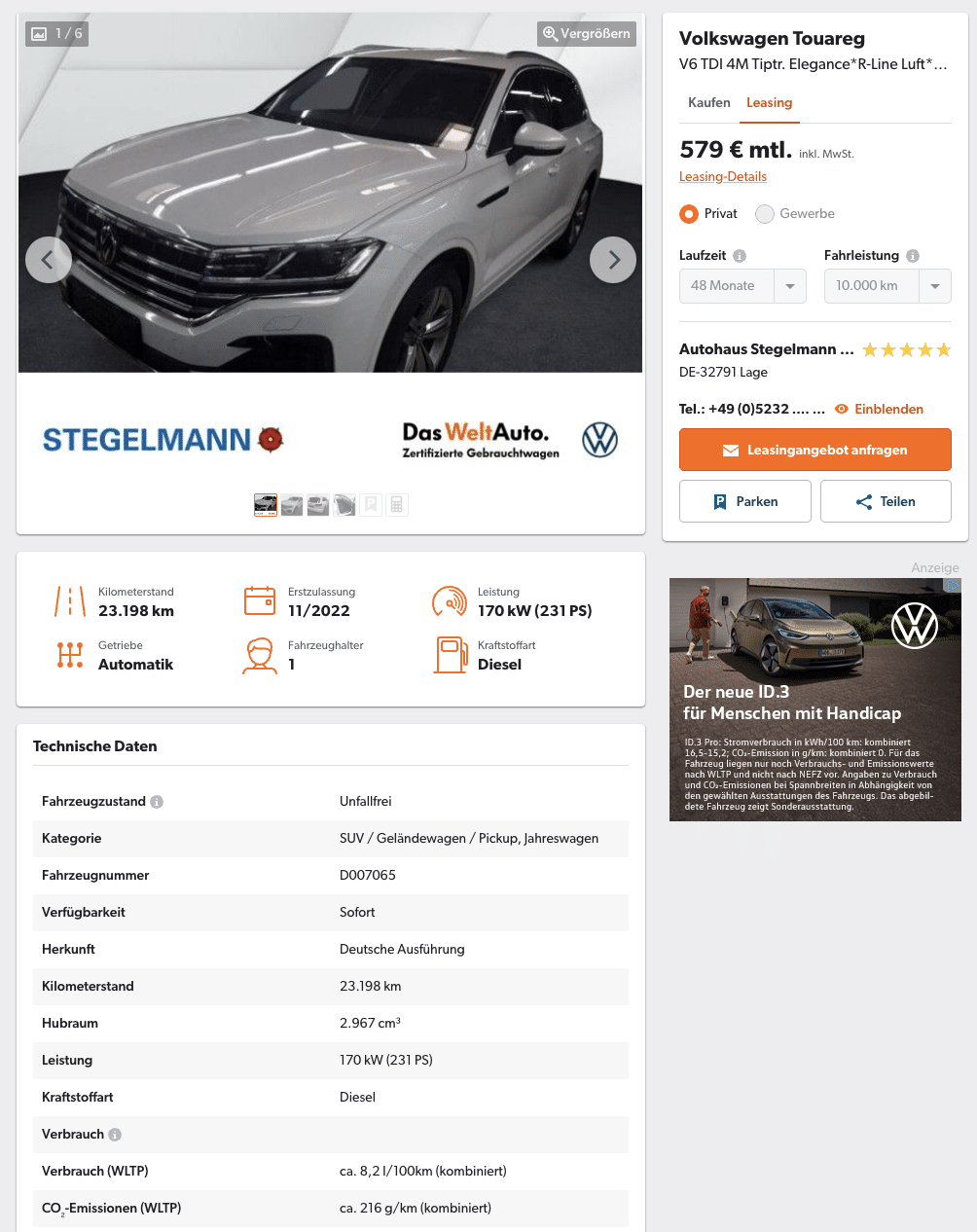This screenshot has height=1232, width=977.
Task: Open the Leasing-Details link
Action: [x=723, y=177]
